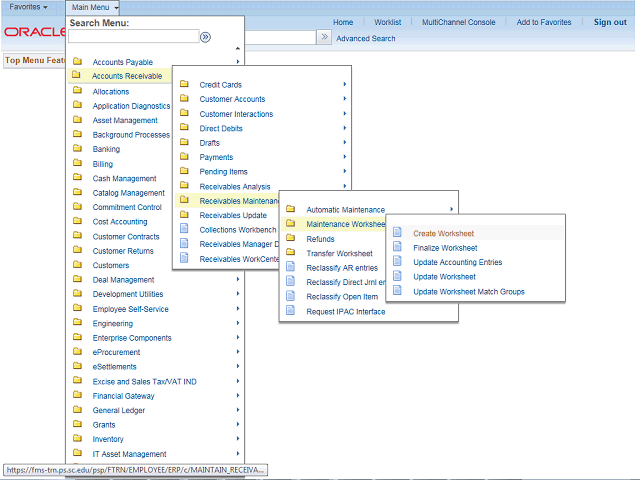Click the page icon beside Request IPAC Interface
640x480 pixels.
291,311
